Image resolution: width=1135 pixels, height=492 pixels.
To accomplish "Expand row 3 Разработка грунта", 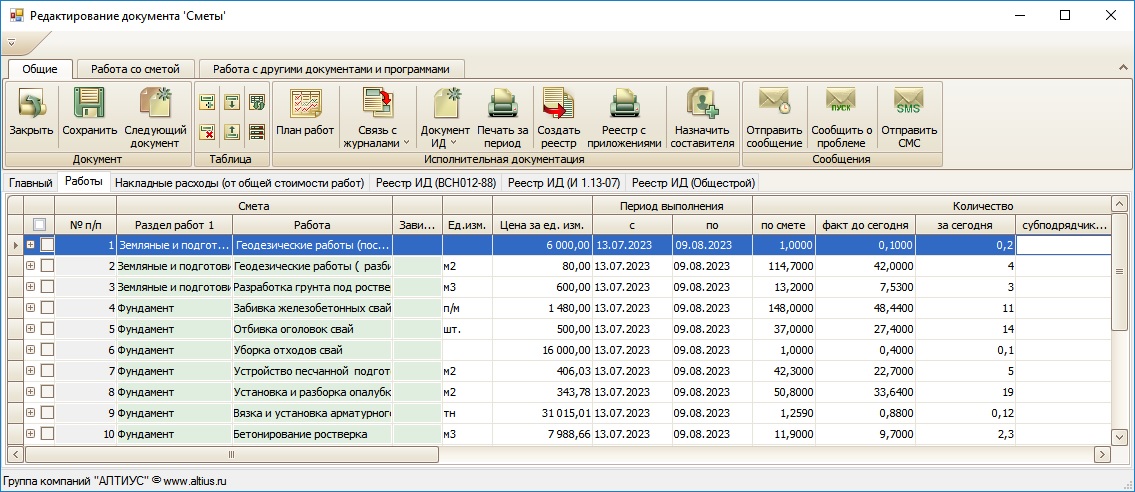I will (x=31, y=287).
